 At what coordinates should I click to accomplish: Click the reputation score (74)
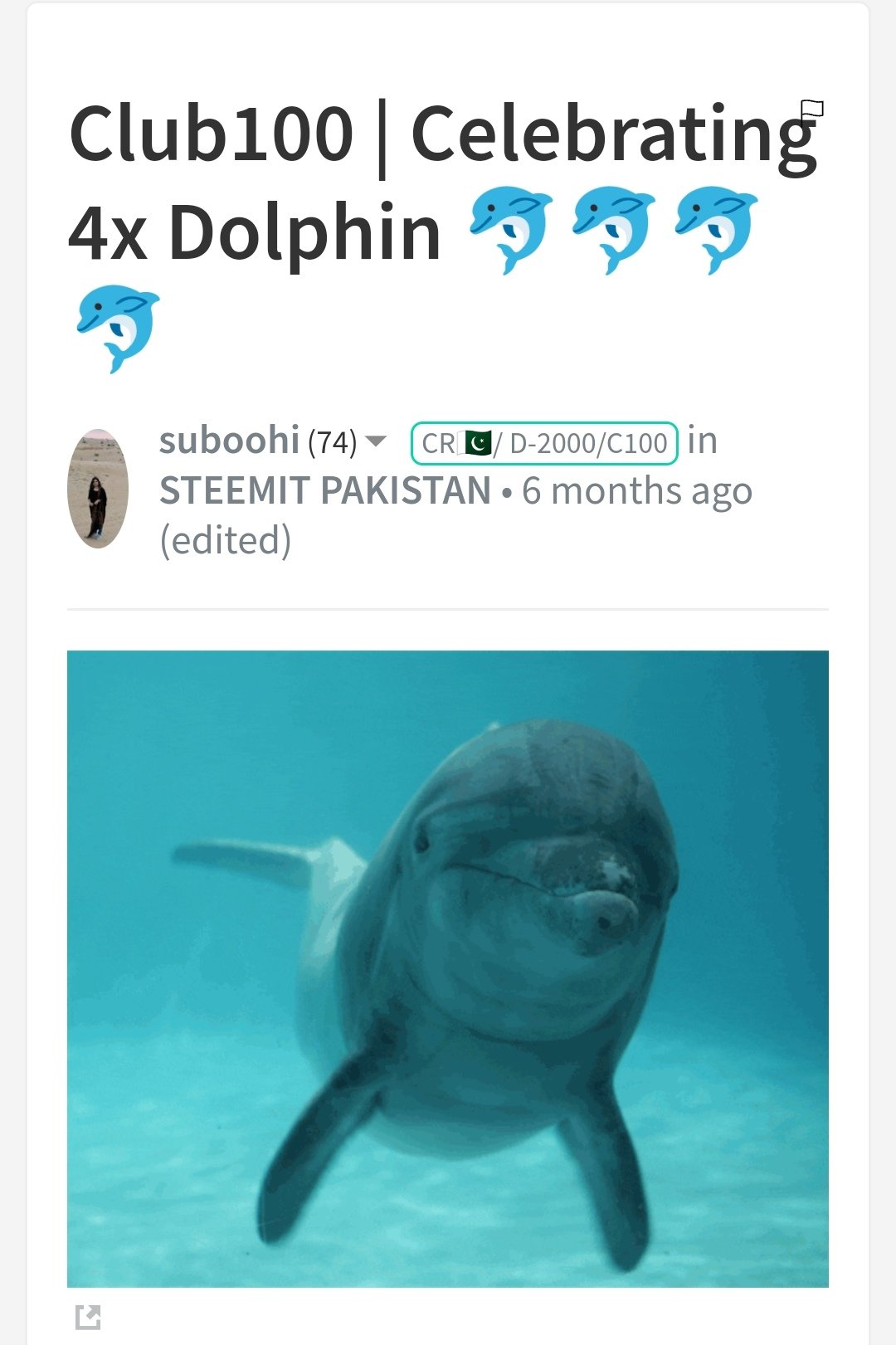[332, 442]
